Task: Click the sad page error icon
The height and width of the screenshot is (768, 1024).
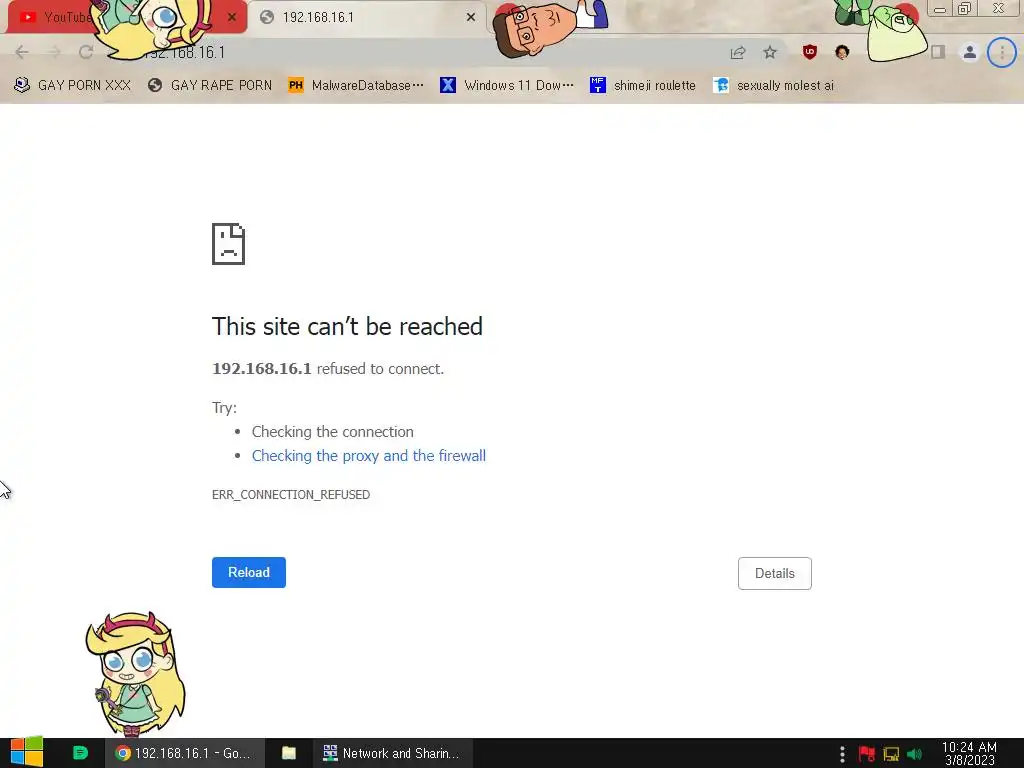Action: coord(229,244)
